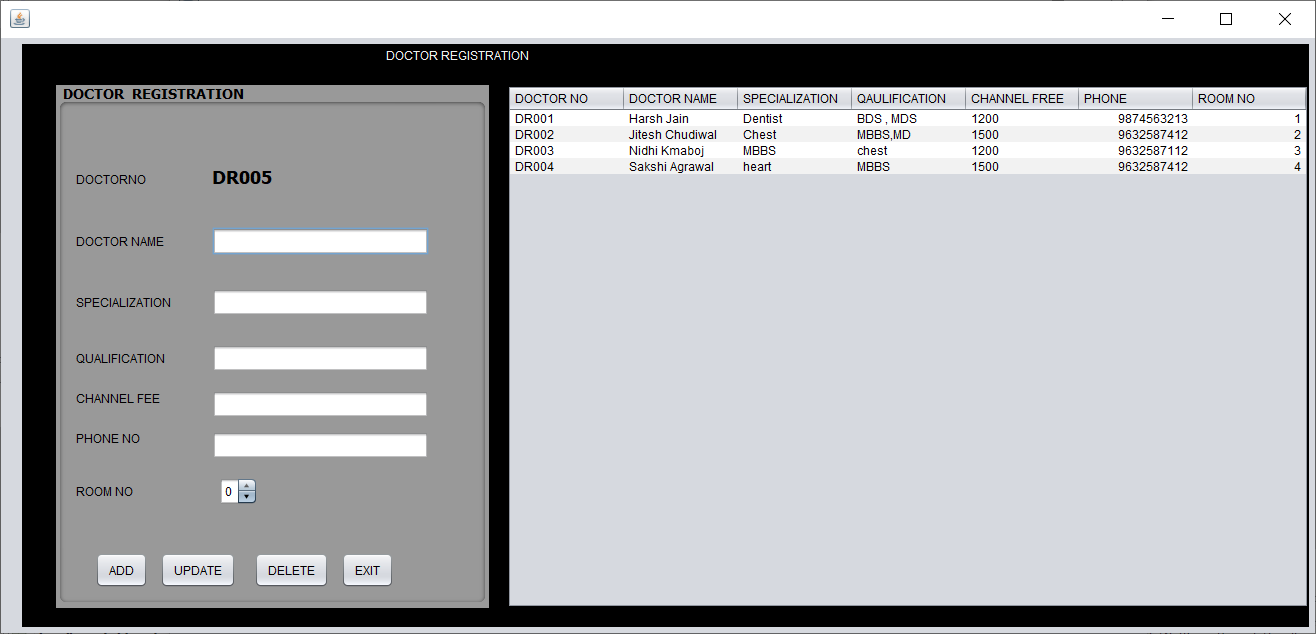Click the CHANNEL FREE column header
Viewport: 1316px width, 634px height.
pyautogui.click(x=1022, y=98)
